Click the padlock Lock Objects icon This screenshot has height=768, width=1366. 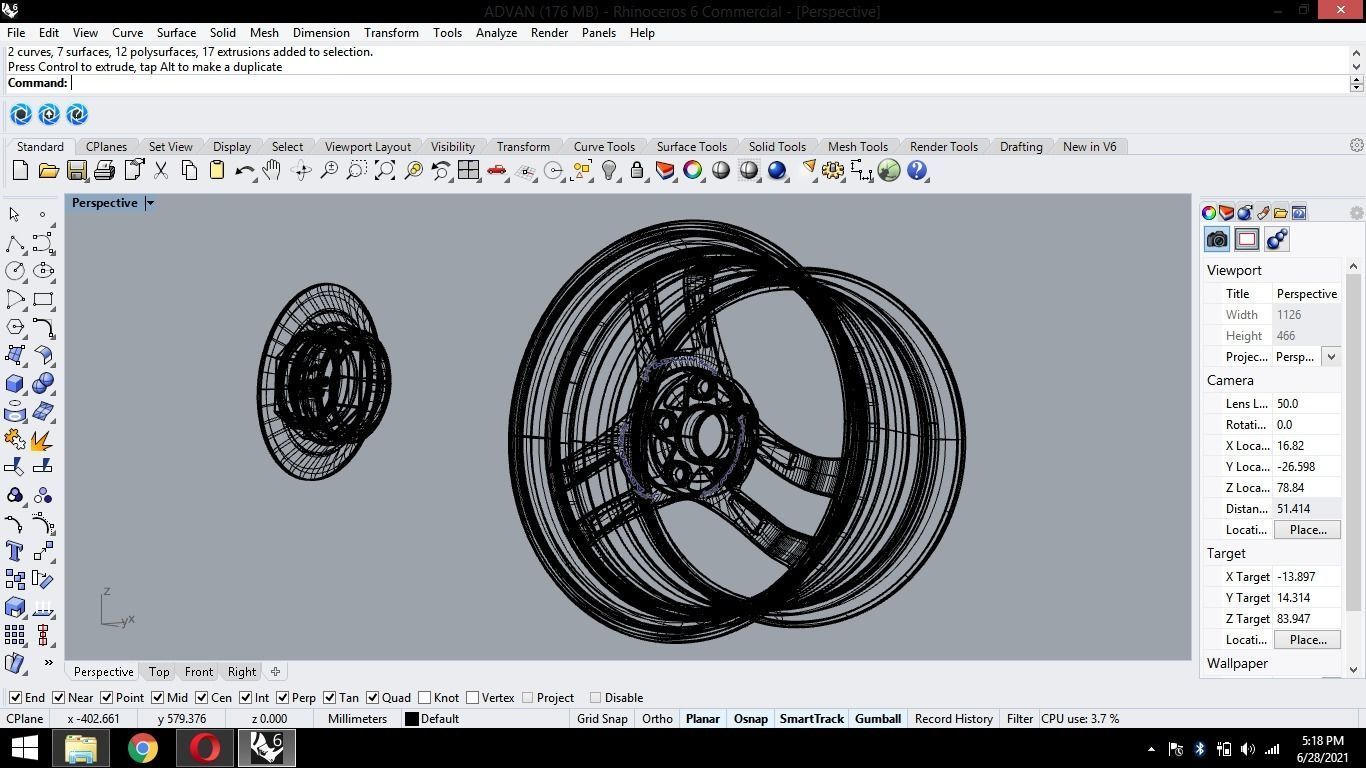(x=636, y=171)
